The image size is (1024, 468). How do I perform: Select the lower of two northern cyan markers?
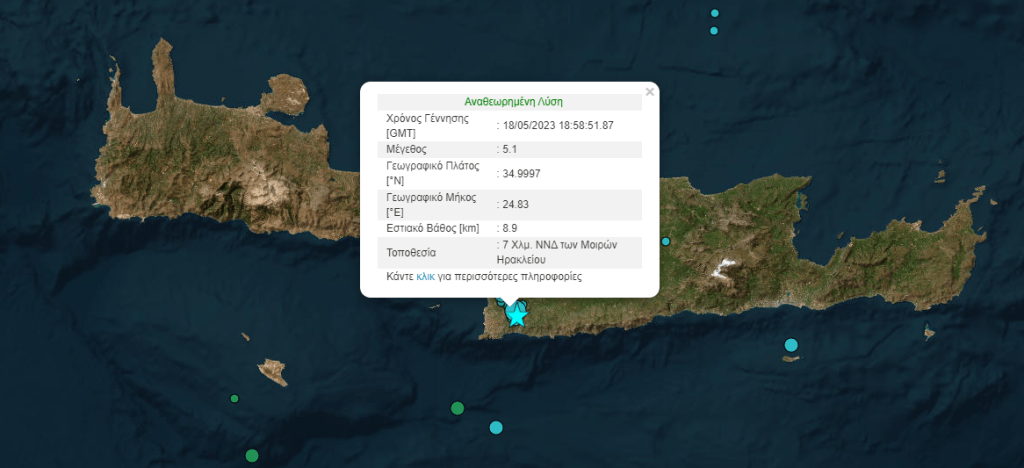(x=714, y=31)
